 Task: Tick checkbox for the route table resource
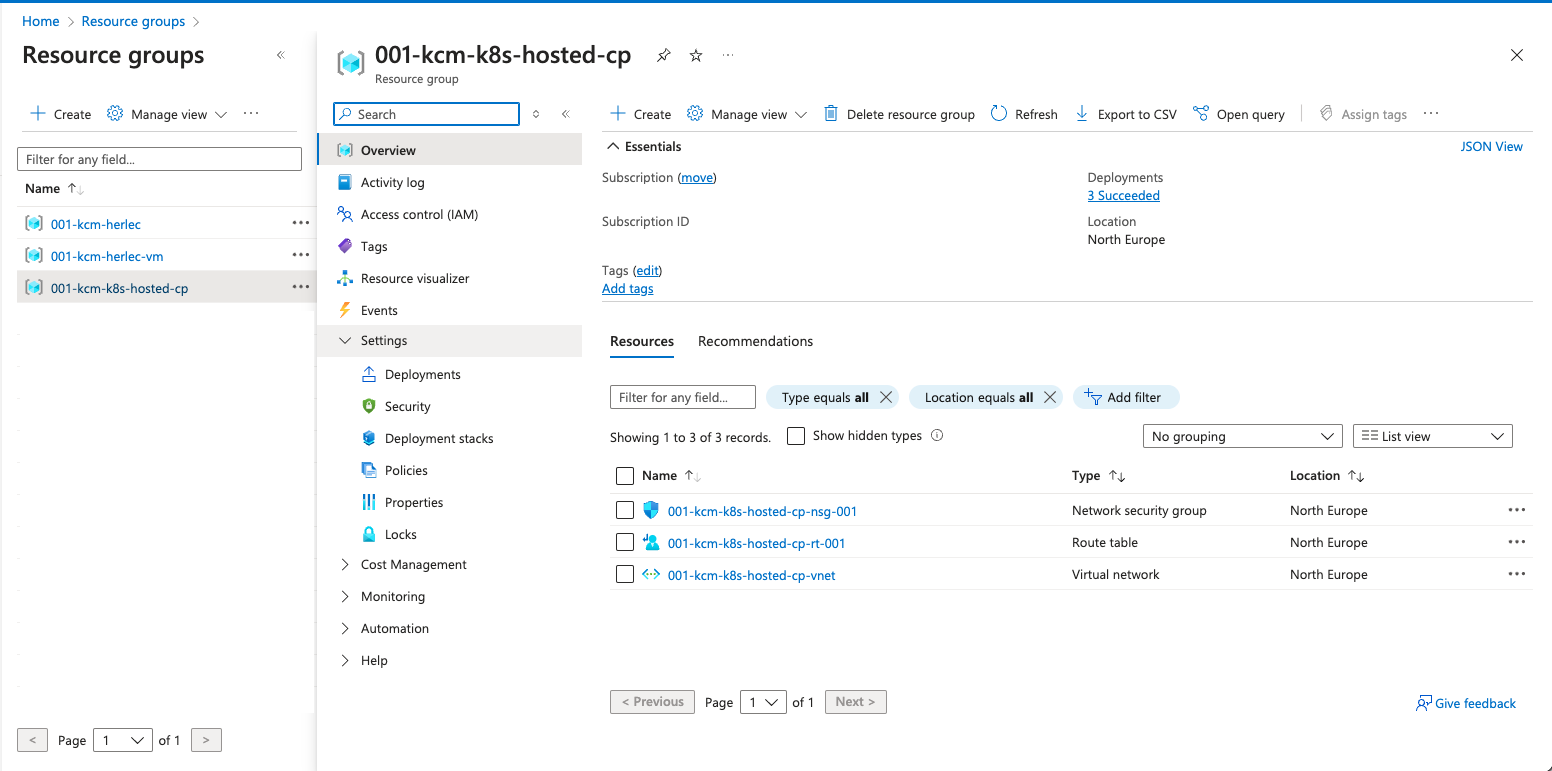[625, 543]
